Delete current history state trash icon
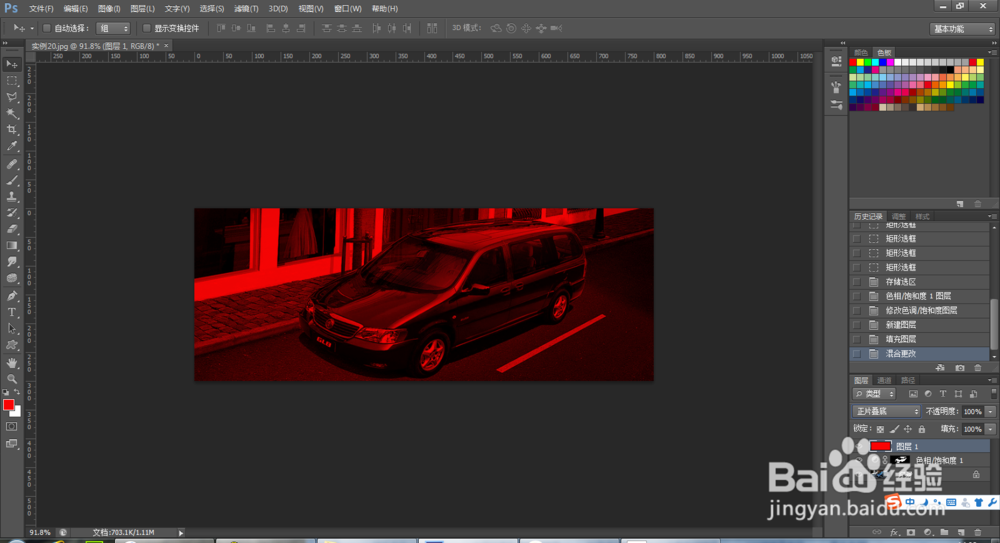Screen dimensions: 1000x543 pyautogui.click(x=978, y=368)
